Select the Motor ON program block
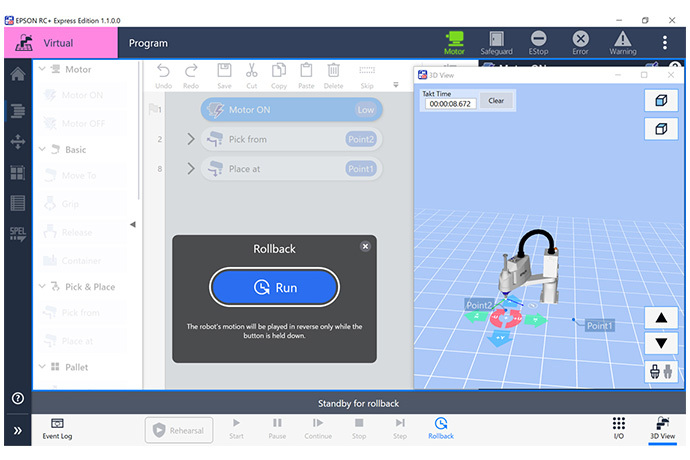The width and height of the screenshot is (690, 460). 291,110
